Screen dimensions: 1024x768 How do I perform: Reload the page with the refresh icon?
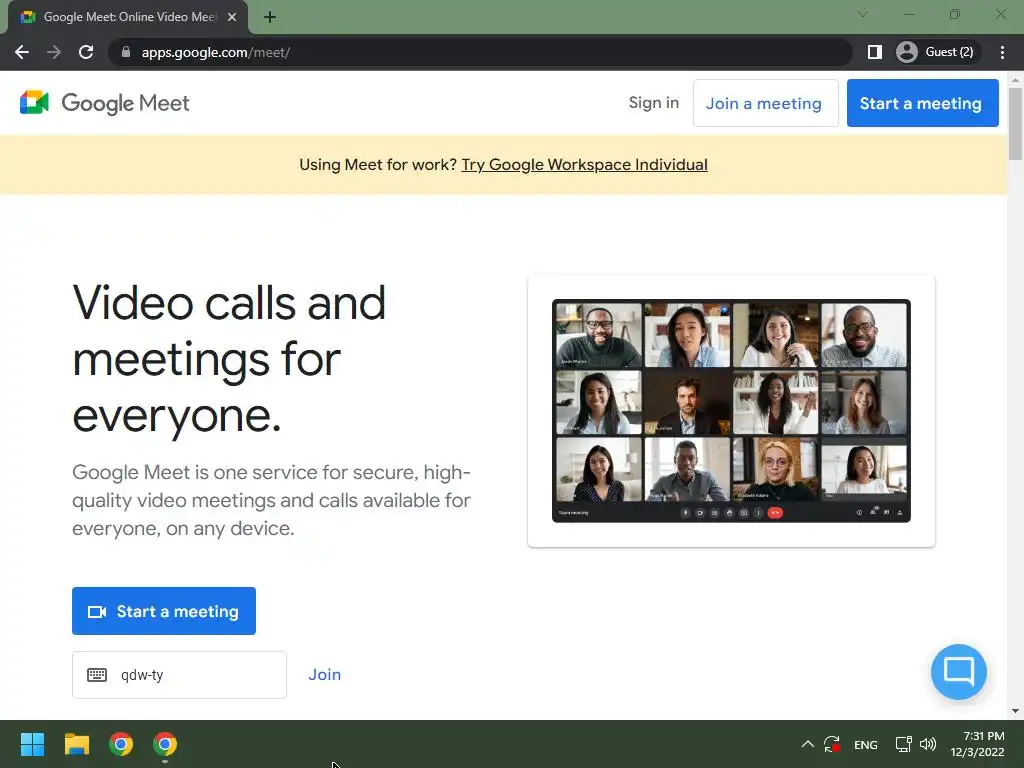point(86,52)
